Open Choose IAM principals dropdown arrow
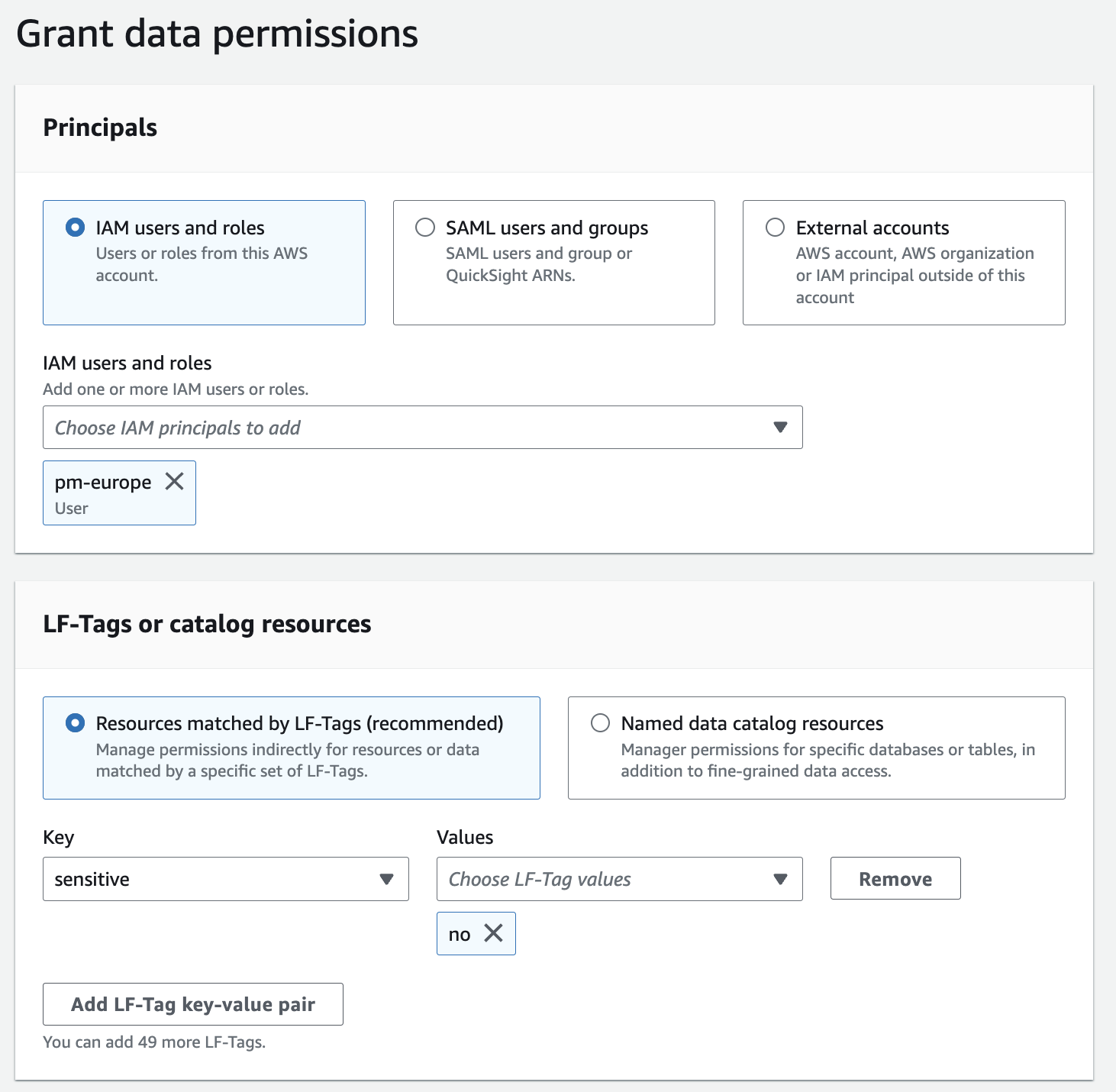Viewport: 1116px width, 1092px height. tap(780, 427)
